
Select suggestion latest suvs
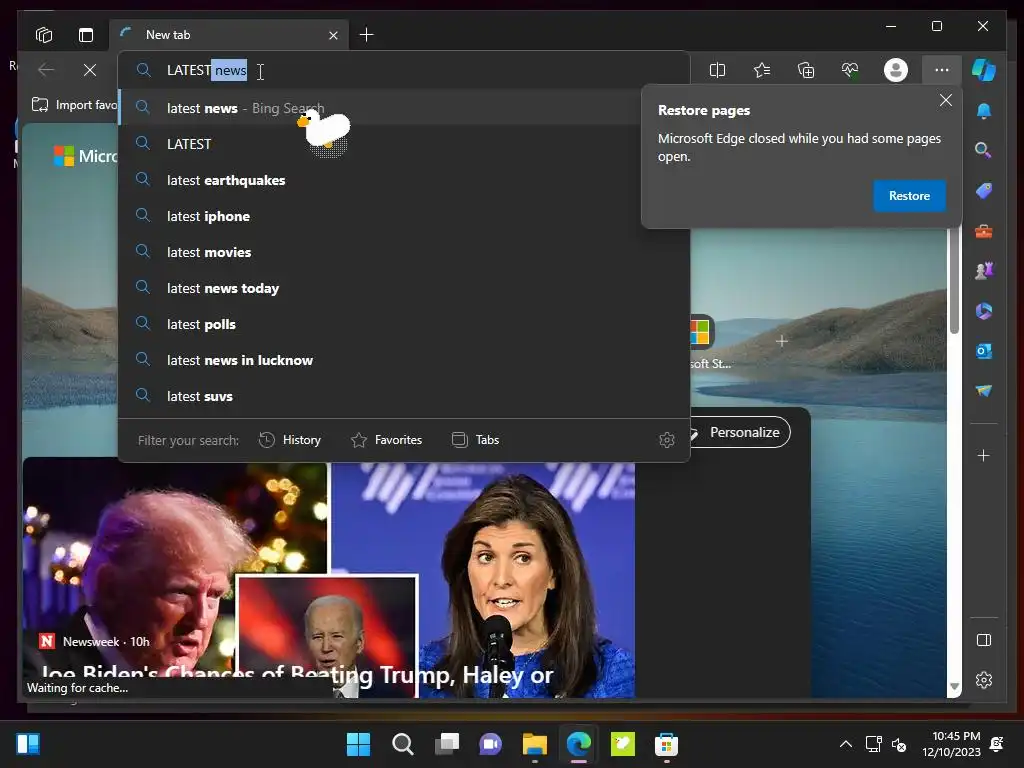(x=404, y=396)
